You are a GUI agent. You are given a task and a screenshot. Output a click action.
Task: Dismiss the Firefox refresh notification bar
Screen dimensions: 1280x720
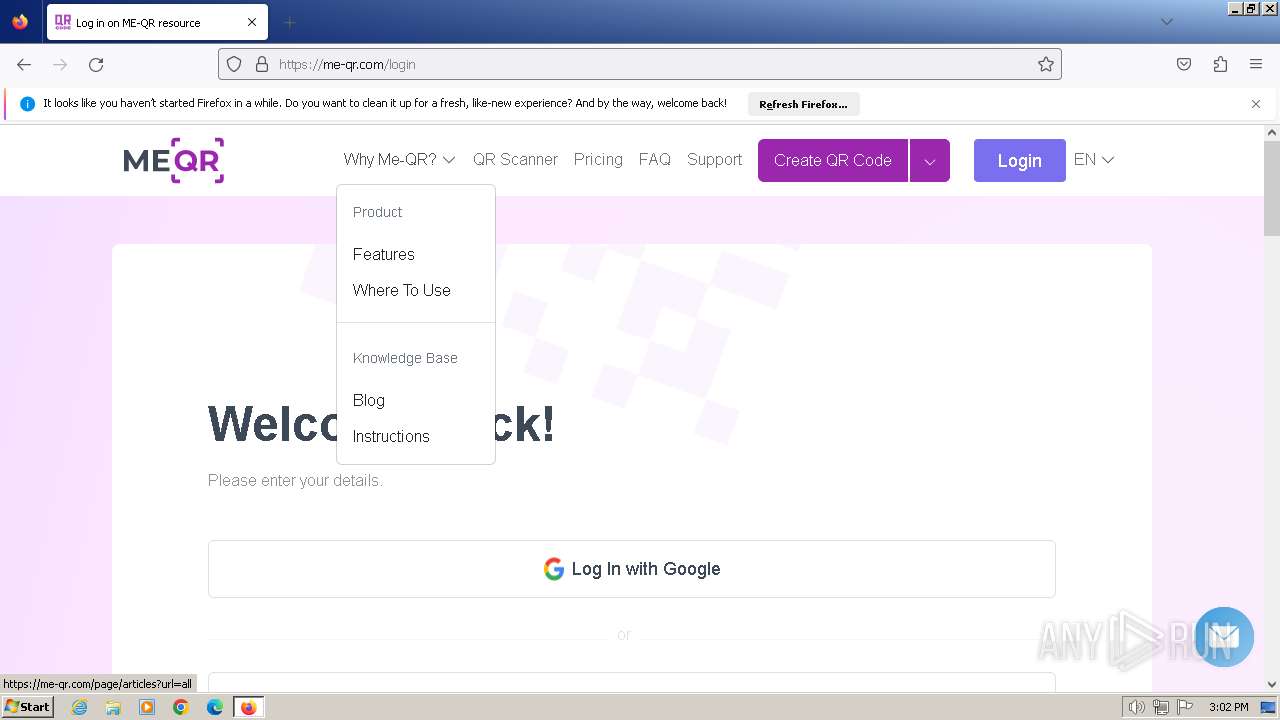1256,104
